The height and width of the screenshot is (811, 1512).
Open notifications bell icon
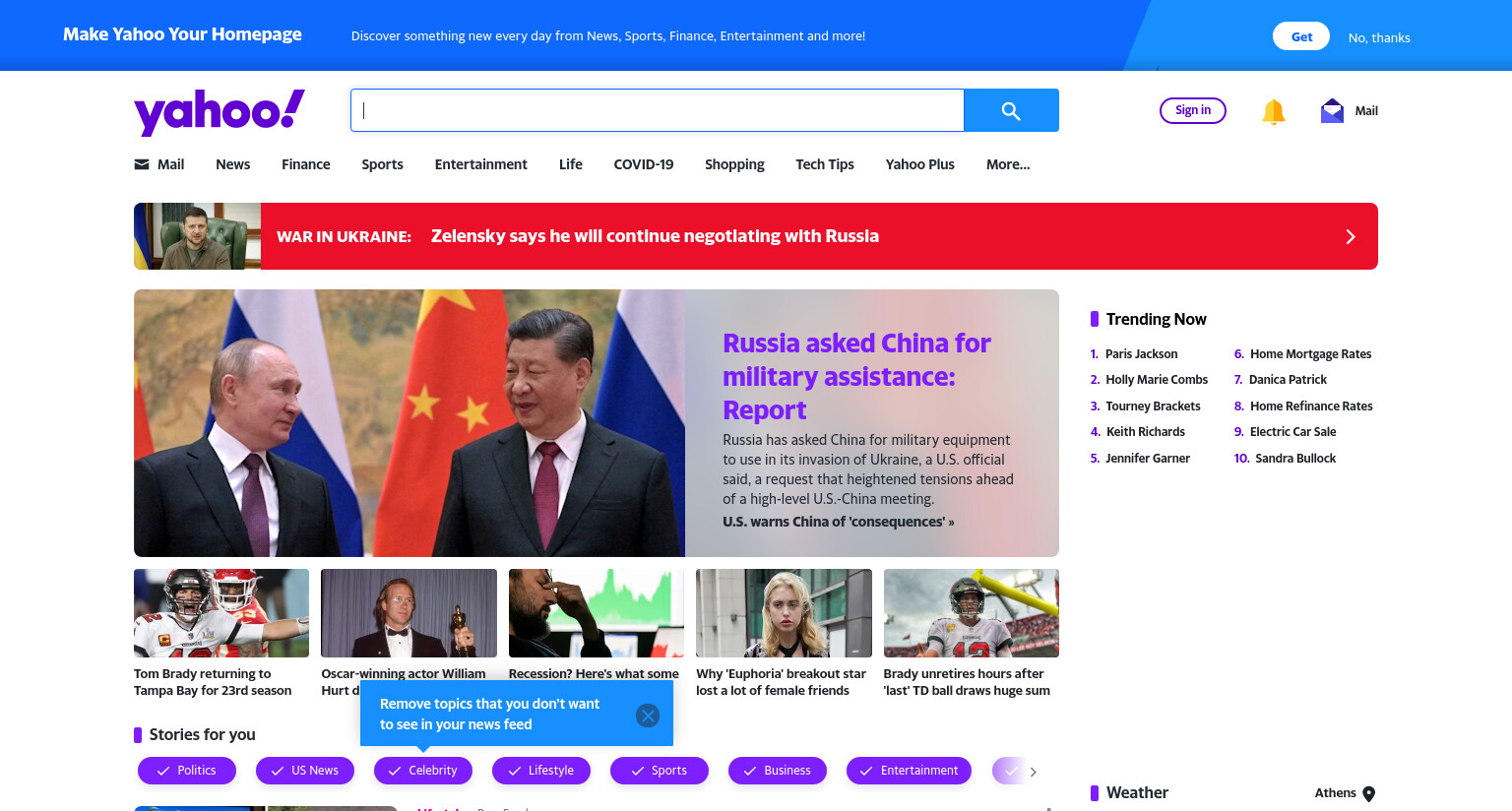[1273, 111]
